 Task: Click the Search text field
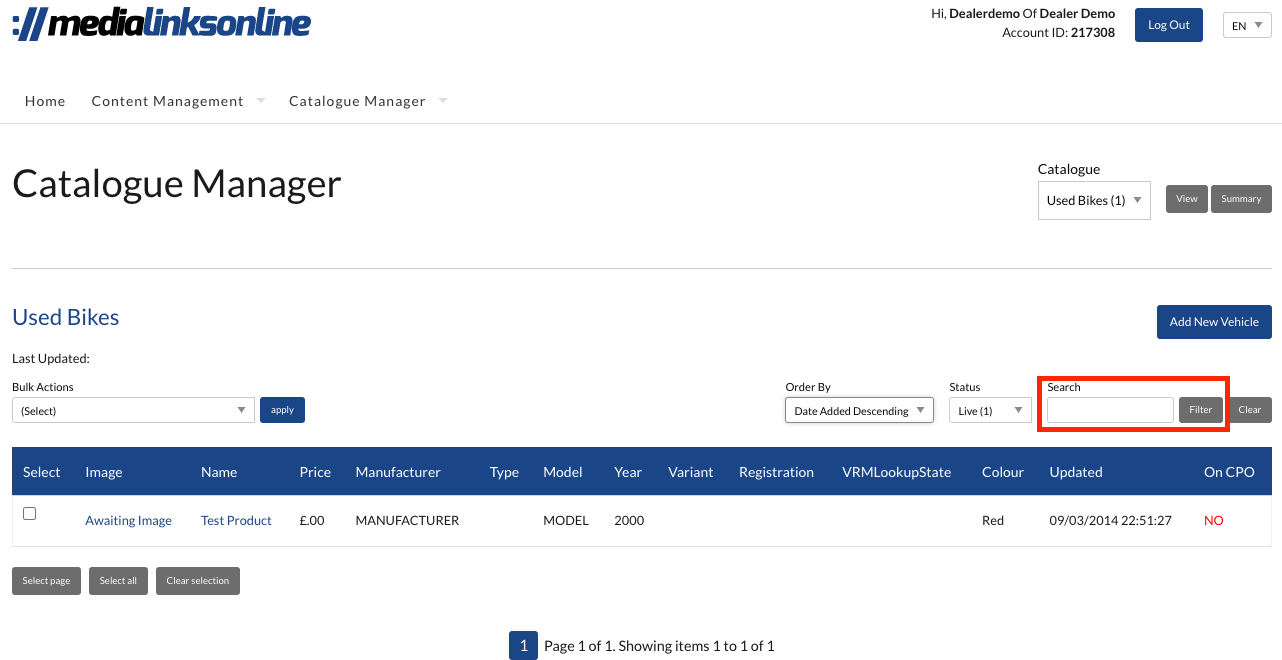[1110, 410]
